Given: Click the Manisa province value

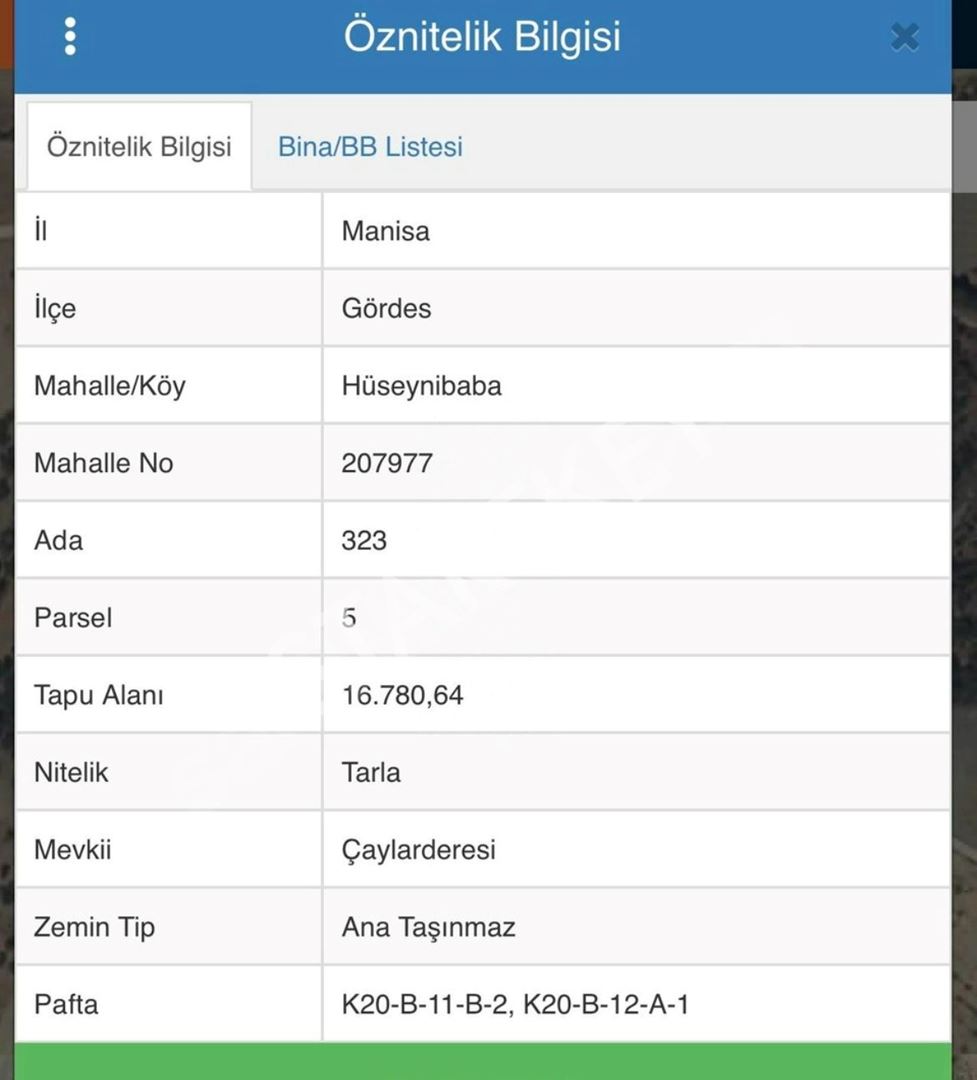Looking at the screenshot, I should pos(386,231).
